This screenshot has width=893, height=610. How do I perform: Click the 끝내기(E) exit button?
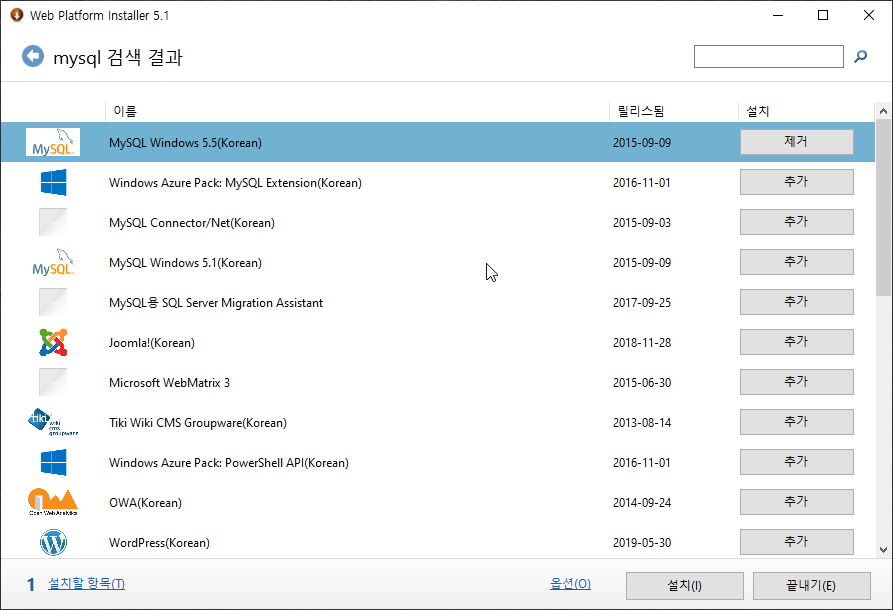812,586
